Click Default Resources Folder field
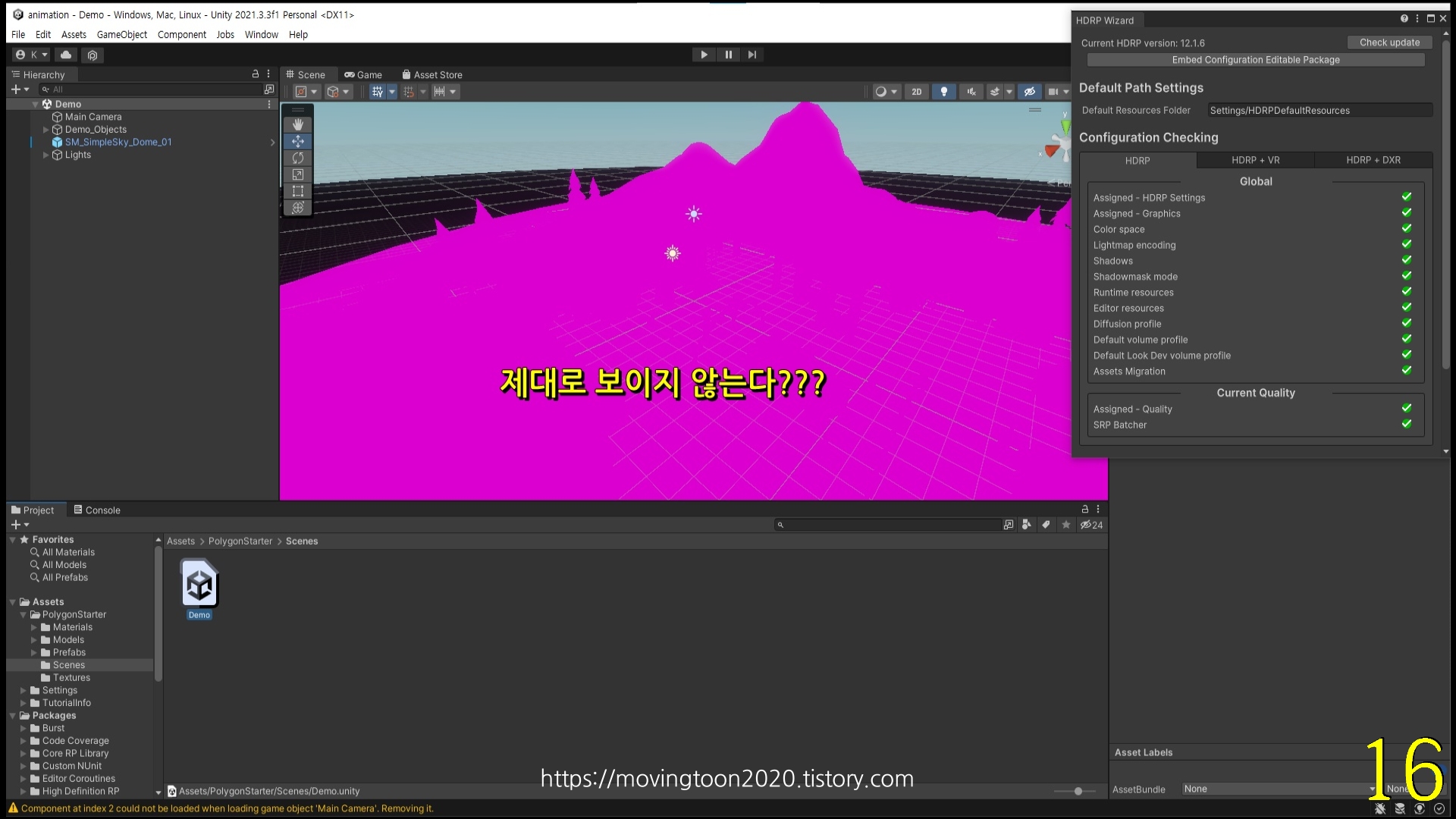The image size is (1456, 819). point(1319,111)
